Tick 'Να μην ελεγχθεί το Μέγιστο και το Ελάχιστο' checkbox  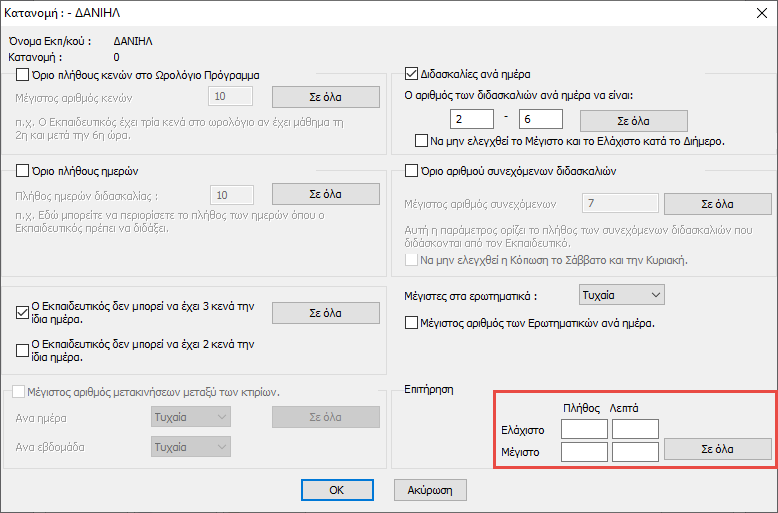tap(421, 141)
